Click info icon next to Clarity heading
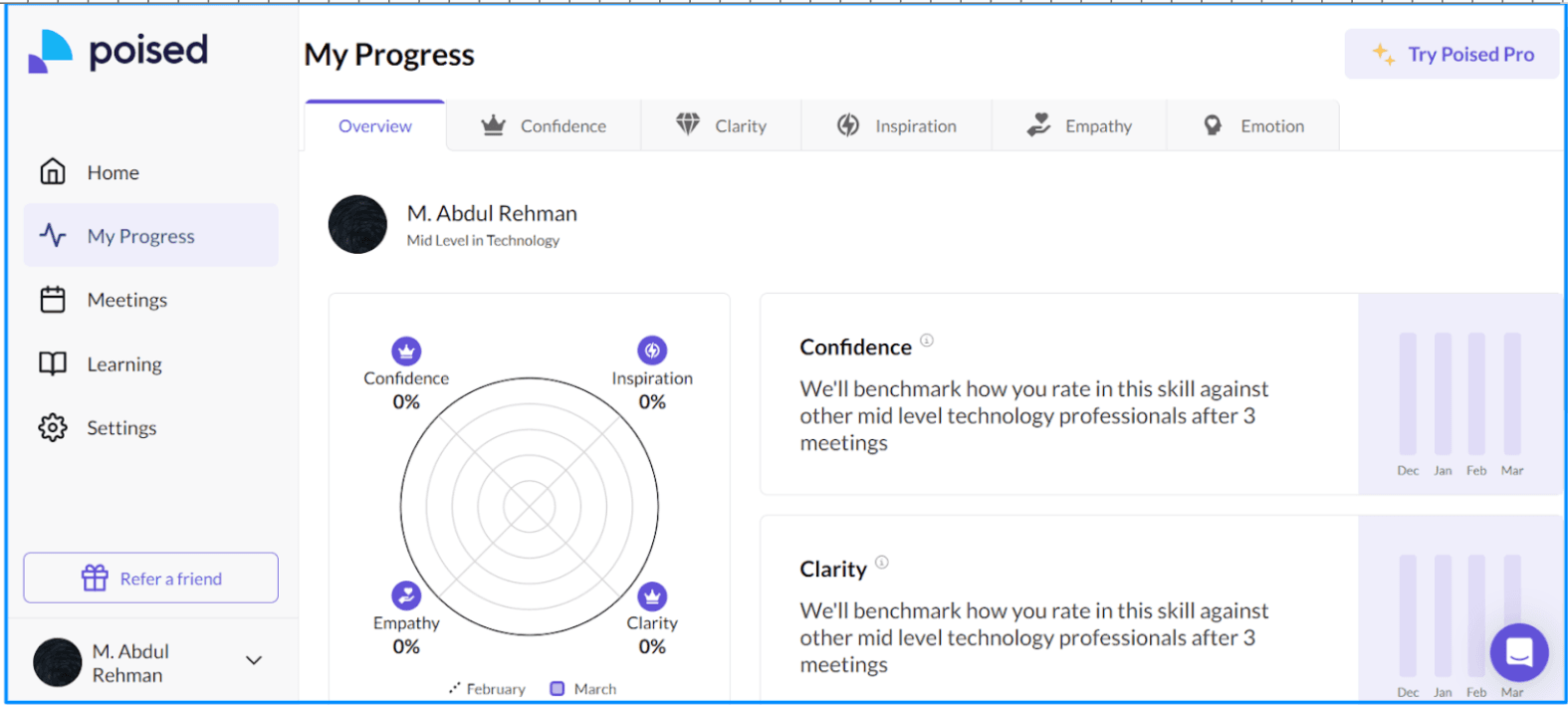Screen dimensions: 1568x705 pos(882,563)
